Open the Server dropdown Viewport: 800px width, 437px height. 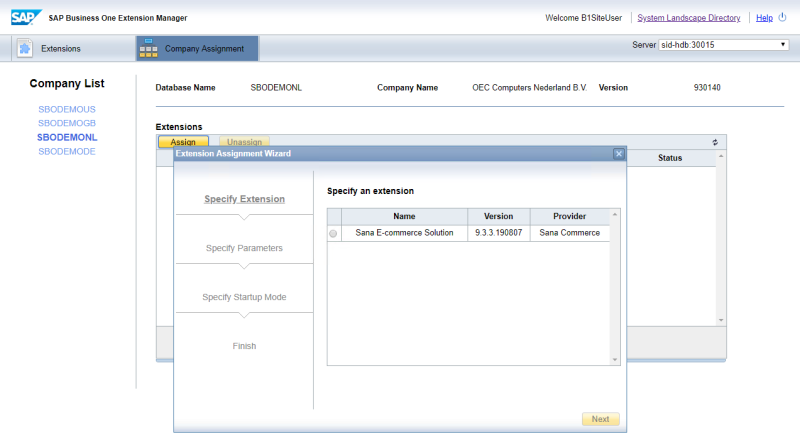[x=723, y=45]
